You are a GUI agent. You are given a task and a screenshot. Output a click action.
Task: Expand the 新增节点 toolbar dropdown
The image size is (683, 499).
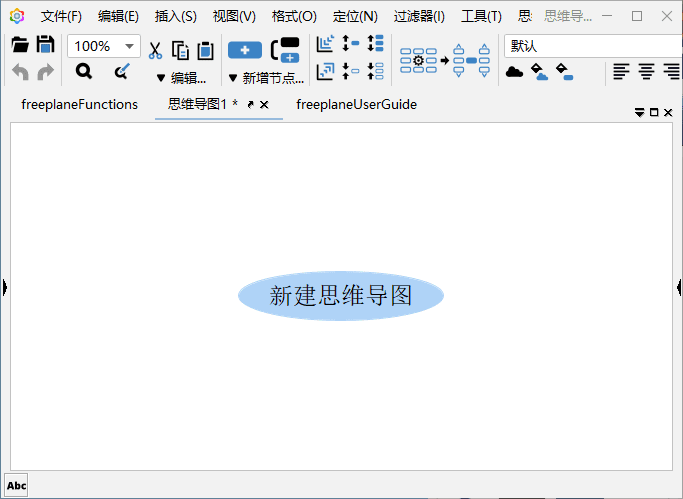tap(265, 78)
